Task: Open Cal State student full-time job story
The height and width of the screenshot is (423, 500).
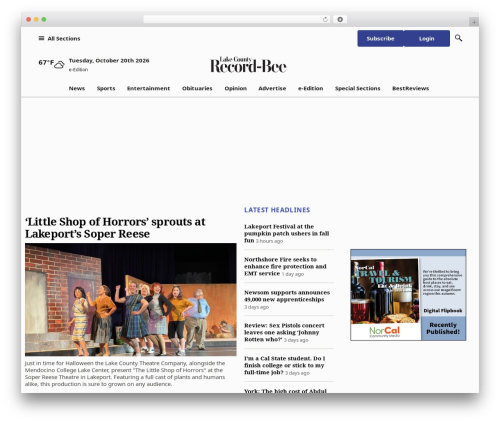Action: tap(285, 365)
